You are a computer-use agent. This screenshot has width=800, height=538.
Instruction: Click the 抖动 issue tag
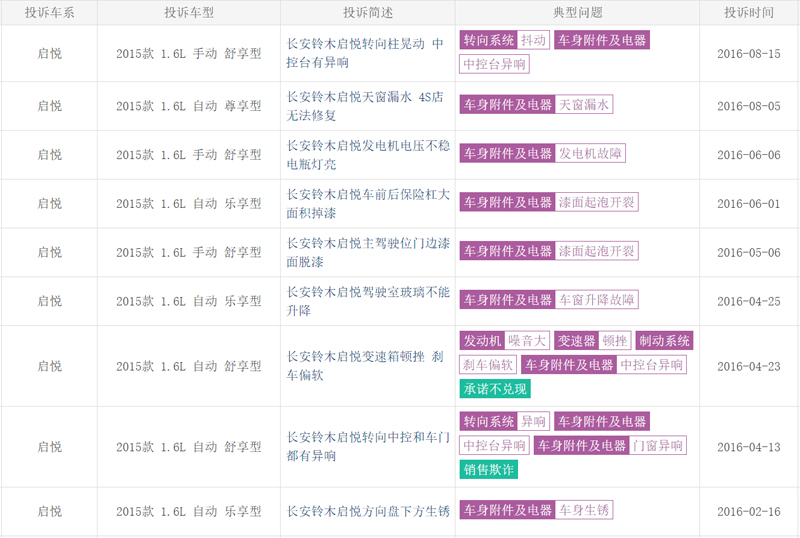coord(533,40)
